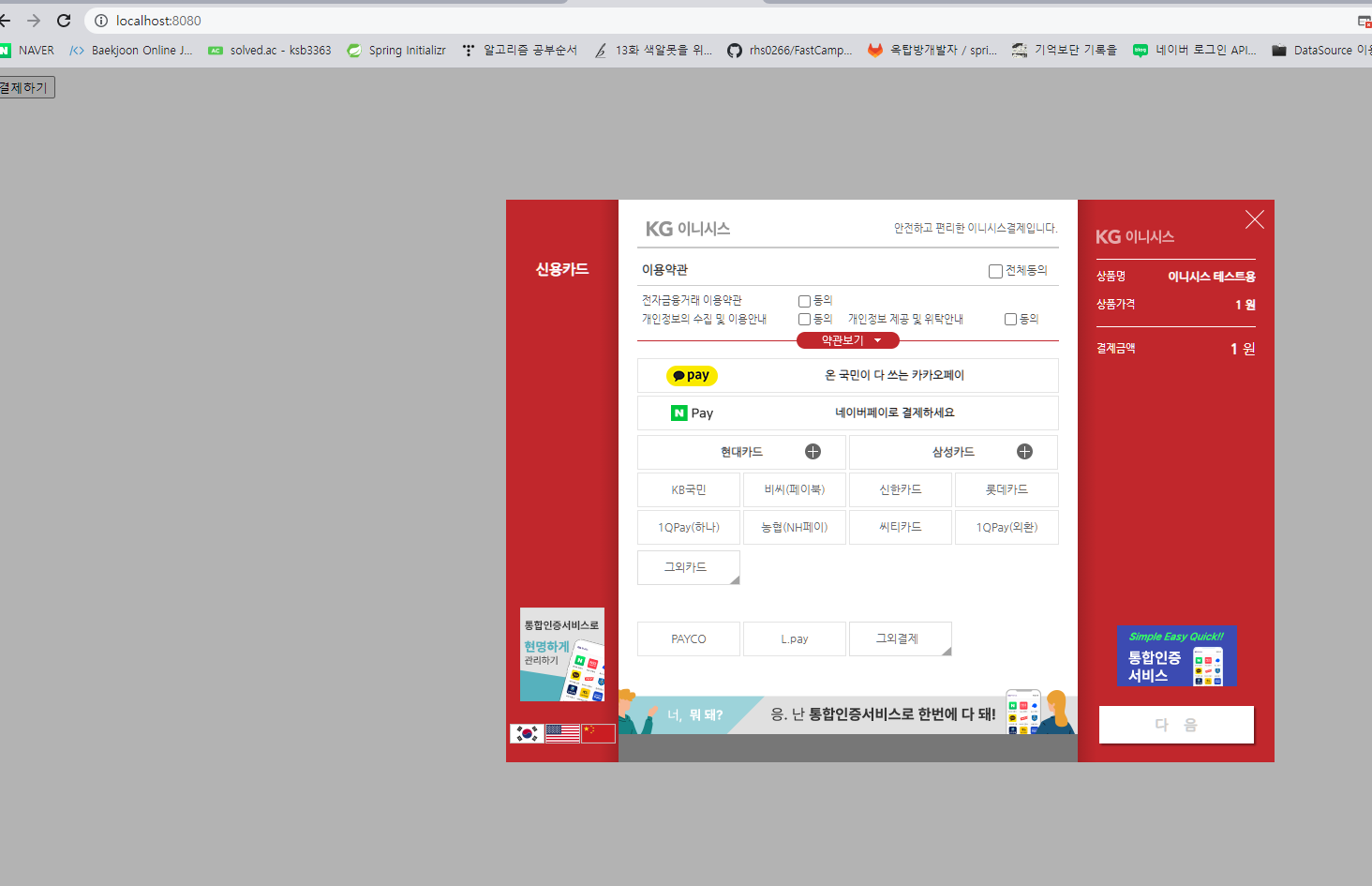Open the Baekjoon Online Judge bookmark
This screenshot has width=1372, height=886.
131,51
